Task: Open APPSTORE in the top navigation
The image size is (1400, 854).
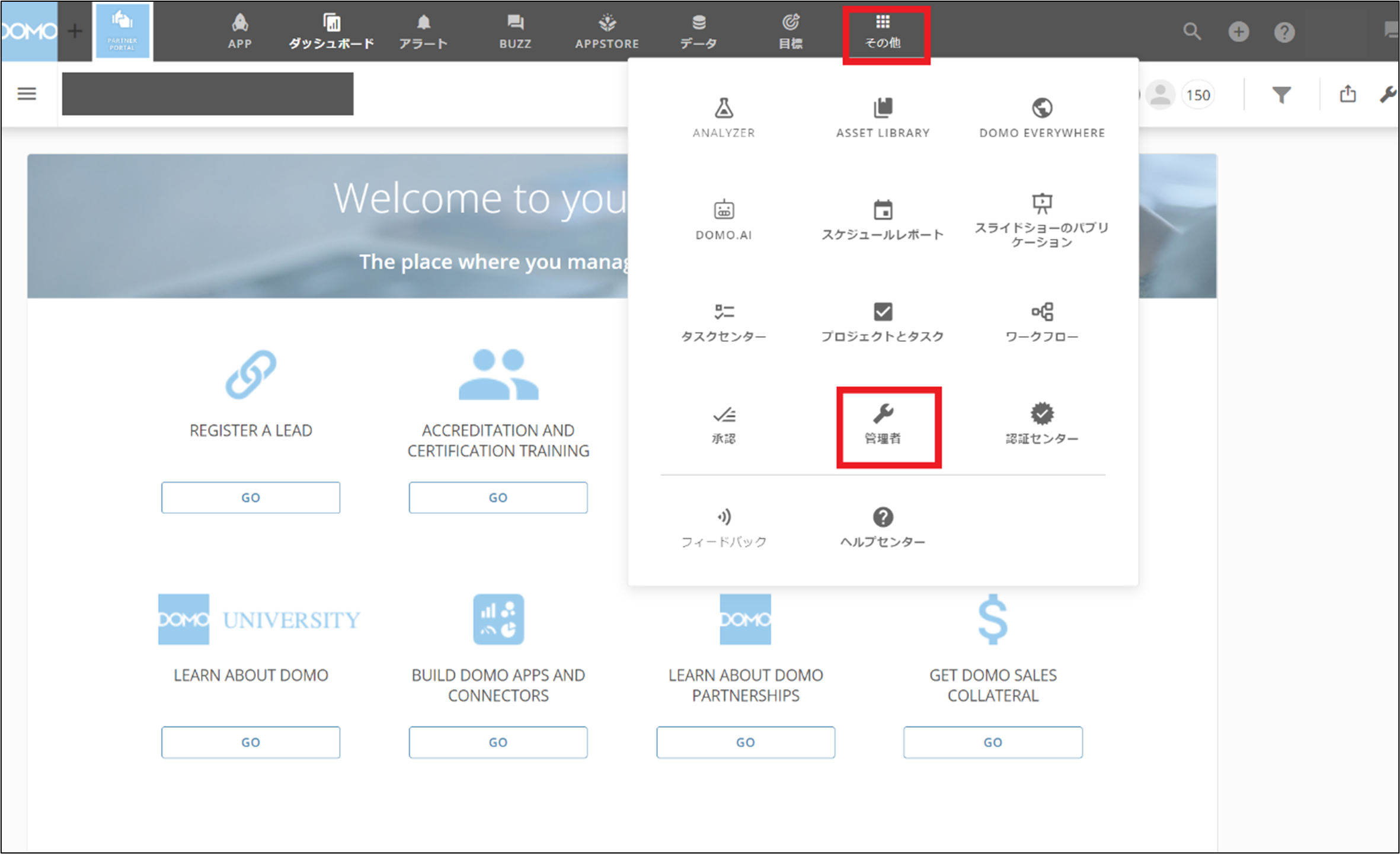Action: (607, 31)
